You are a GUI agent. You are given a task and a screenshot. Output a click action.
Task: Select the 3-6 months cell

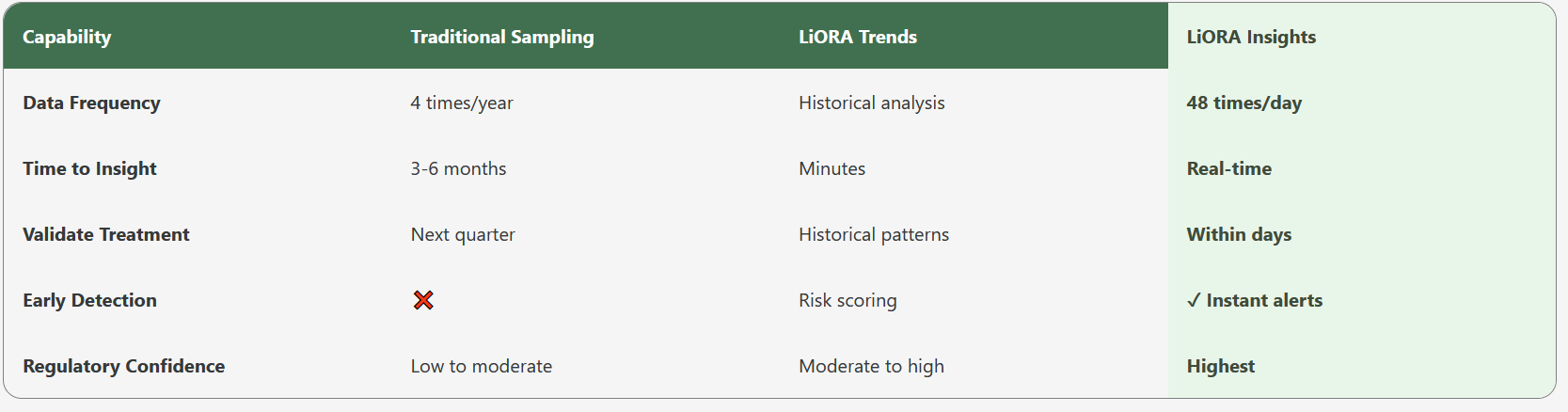(458, 168)
